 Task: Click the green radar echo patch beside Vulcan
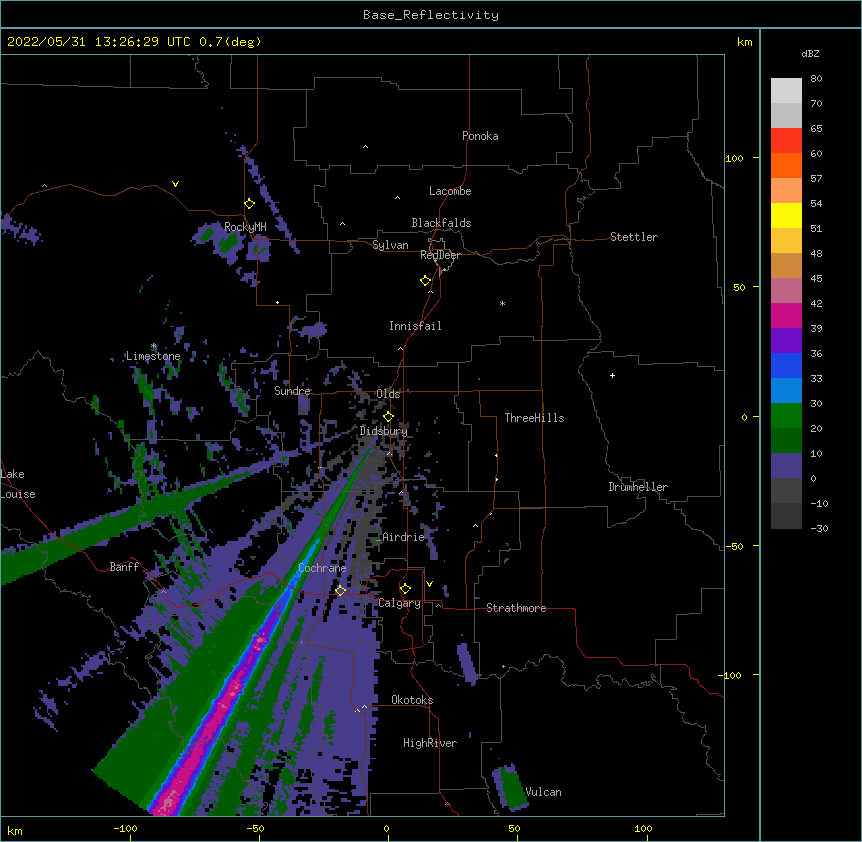point(512,788)
